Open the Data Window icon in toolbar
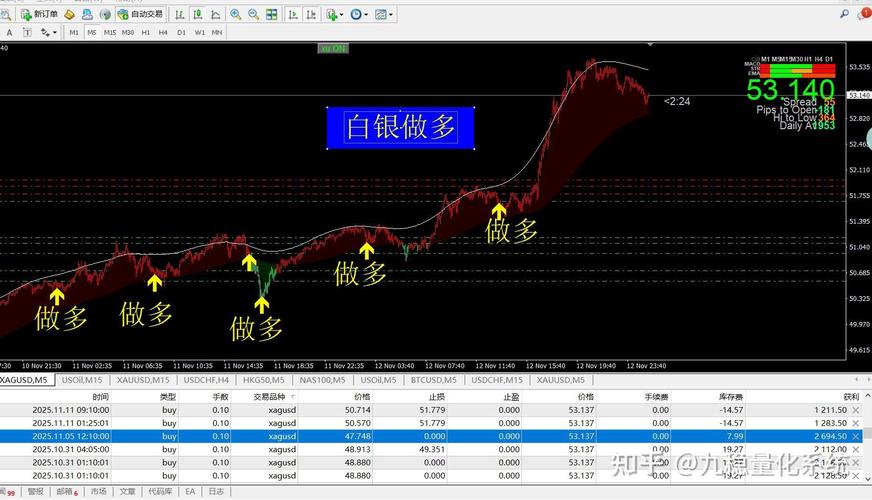Viewport: 872px width, 500px height. coord(87,14)
